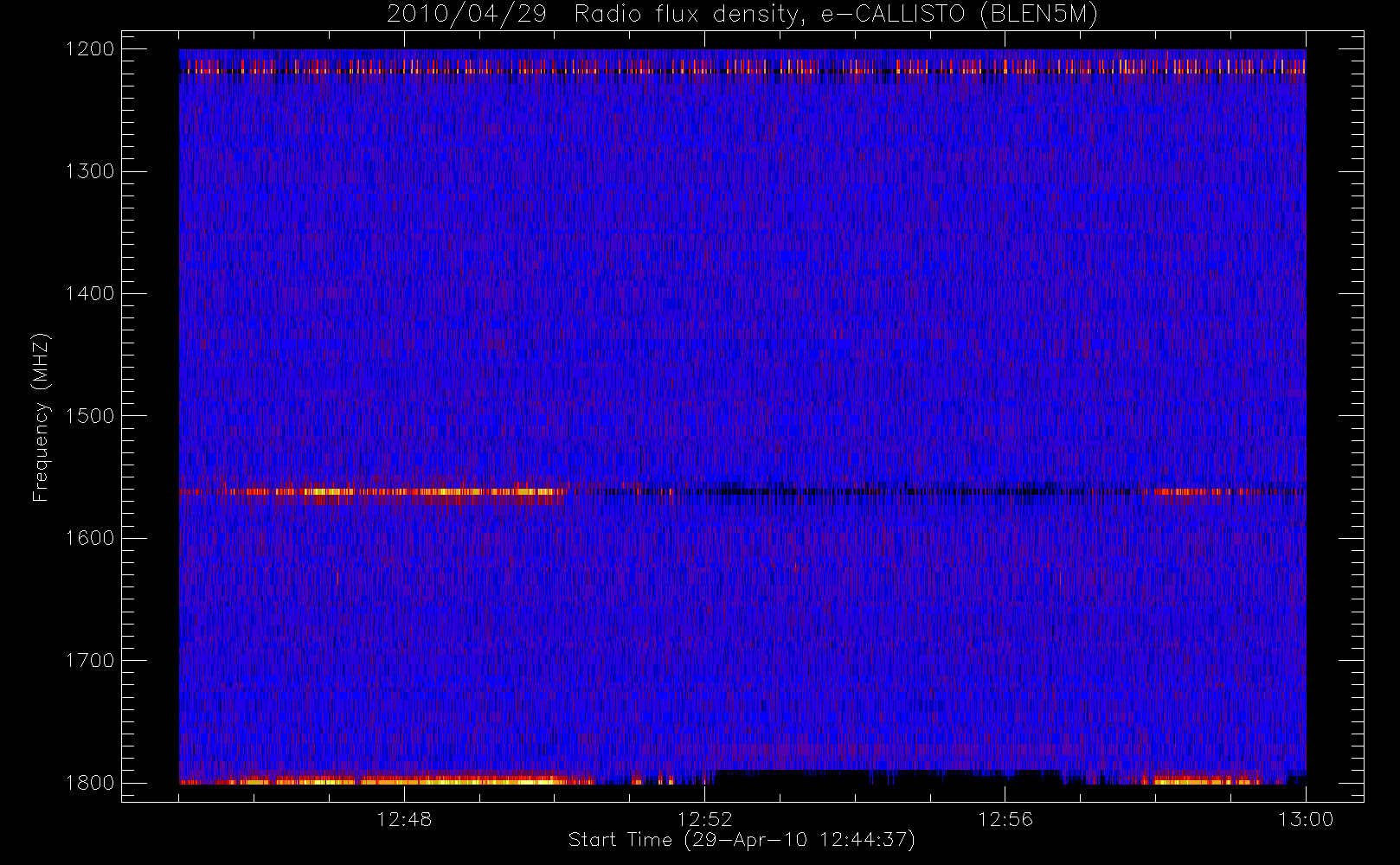This screenshot has height=865, width=1400.
Task: Select the 1700 frequency axis label
Action: (90, 660)
